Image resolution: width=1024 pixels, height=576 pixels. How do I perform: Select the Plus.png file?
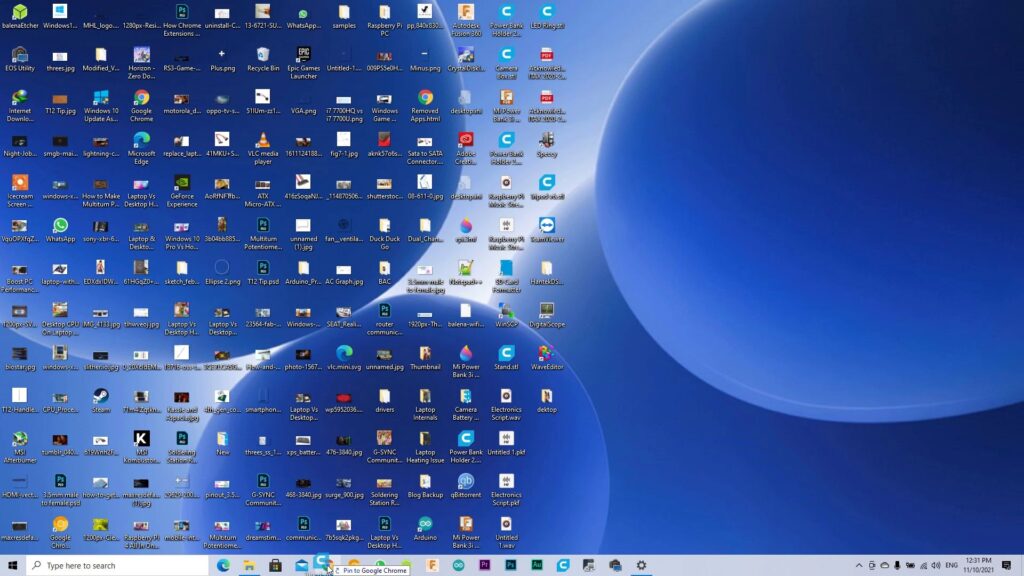pos(222,59)
